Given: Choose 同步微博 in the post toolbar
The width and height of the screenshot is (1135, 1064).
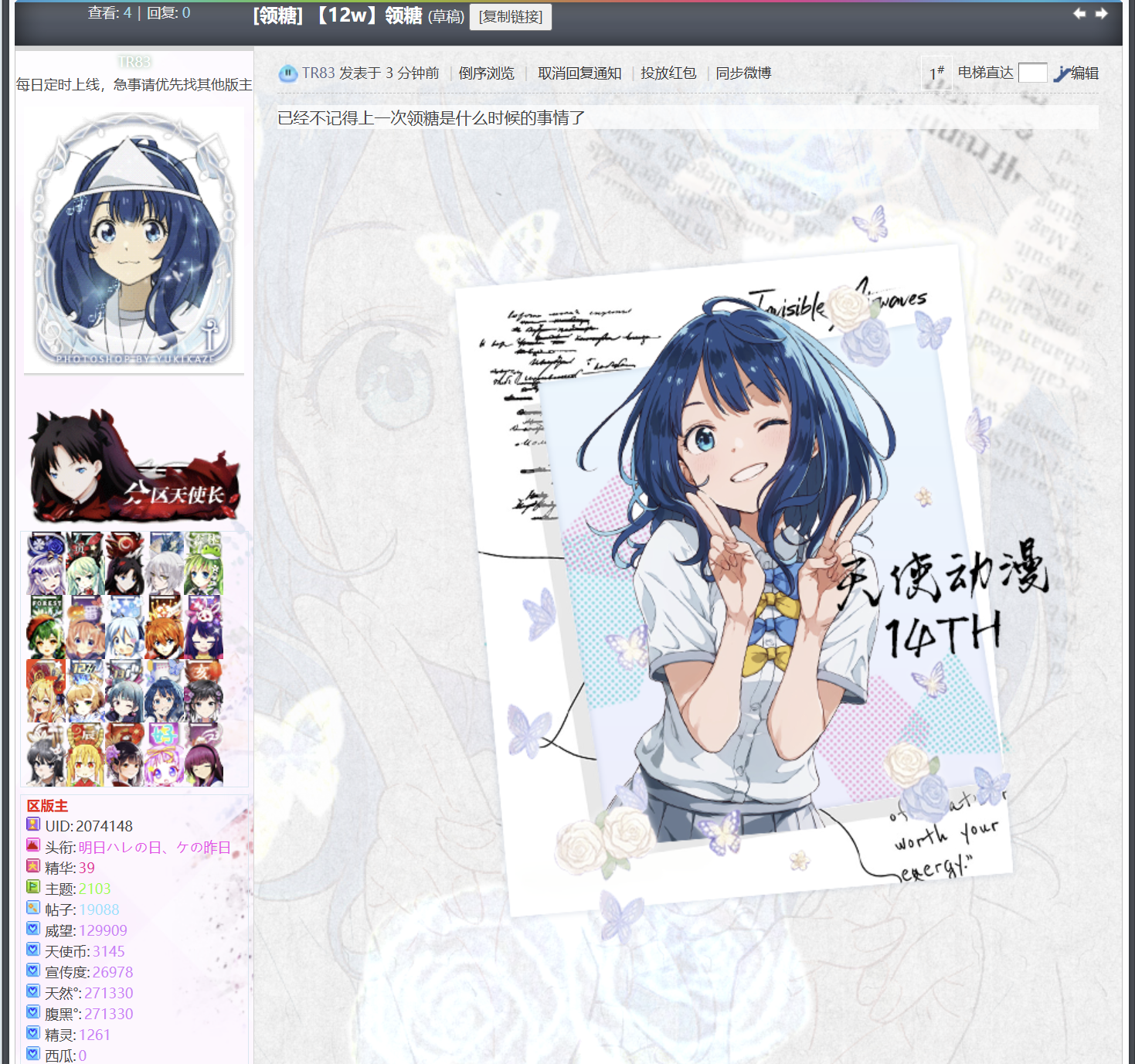Looking at the screenshot, I should (x=743, y=73).
